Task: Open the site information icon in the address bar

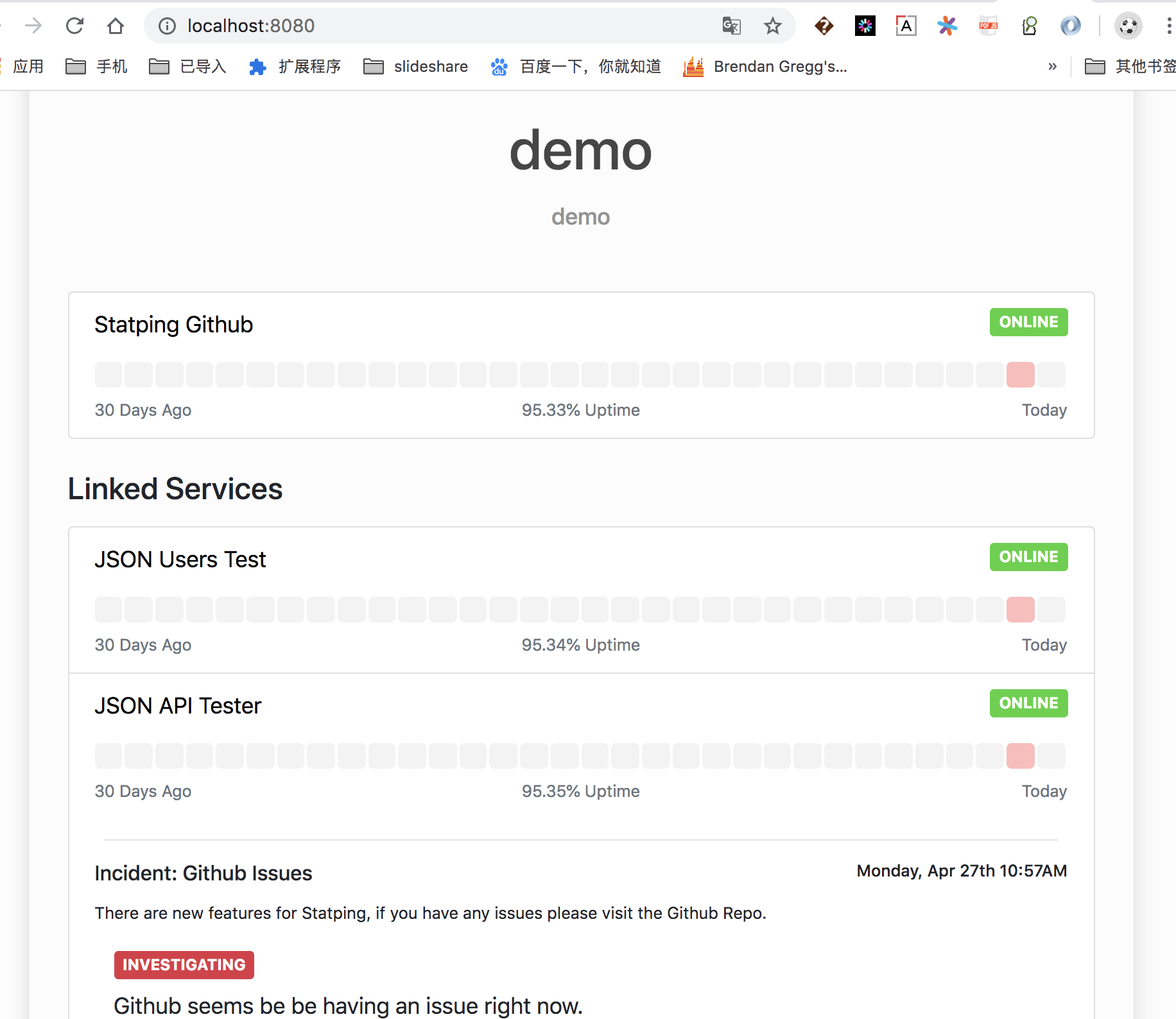Action: click(167, 26)
